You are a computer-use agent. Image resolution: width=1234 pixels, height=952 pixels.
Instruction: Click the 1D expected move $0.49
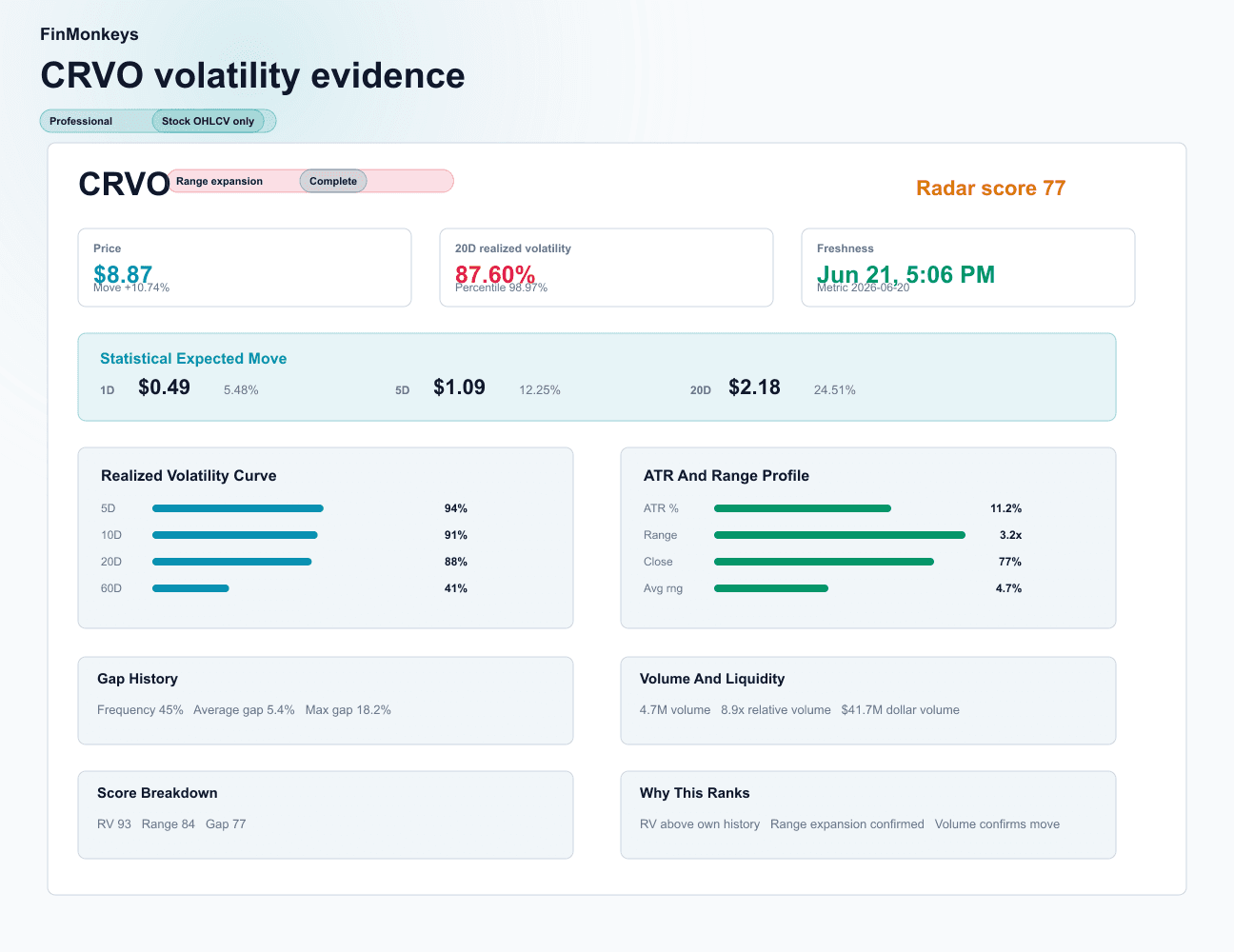164,387
